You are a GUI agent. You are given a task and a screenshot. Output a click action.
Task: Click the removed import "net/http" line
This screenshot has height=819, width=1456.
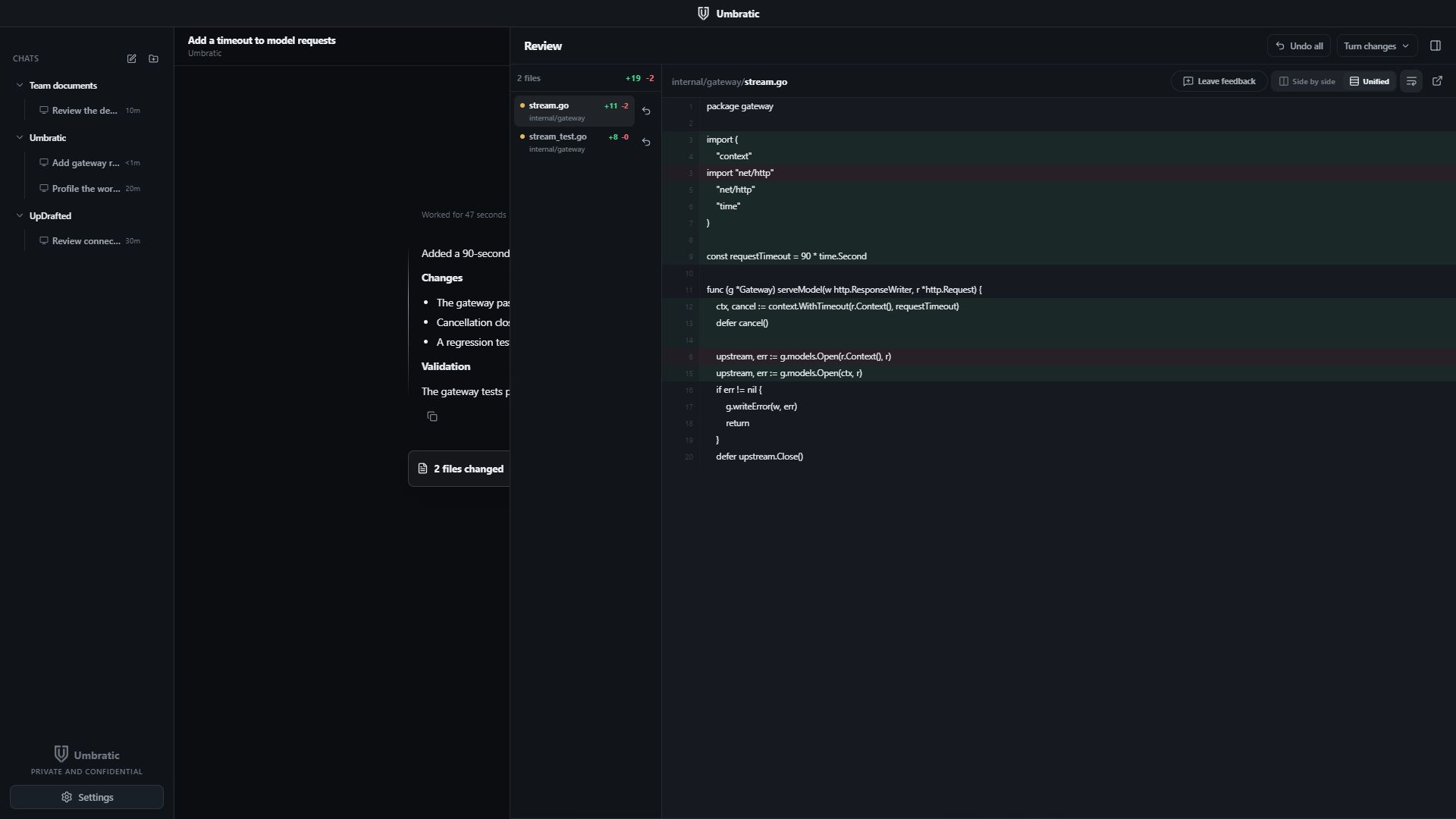click(1058, 173)
